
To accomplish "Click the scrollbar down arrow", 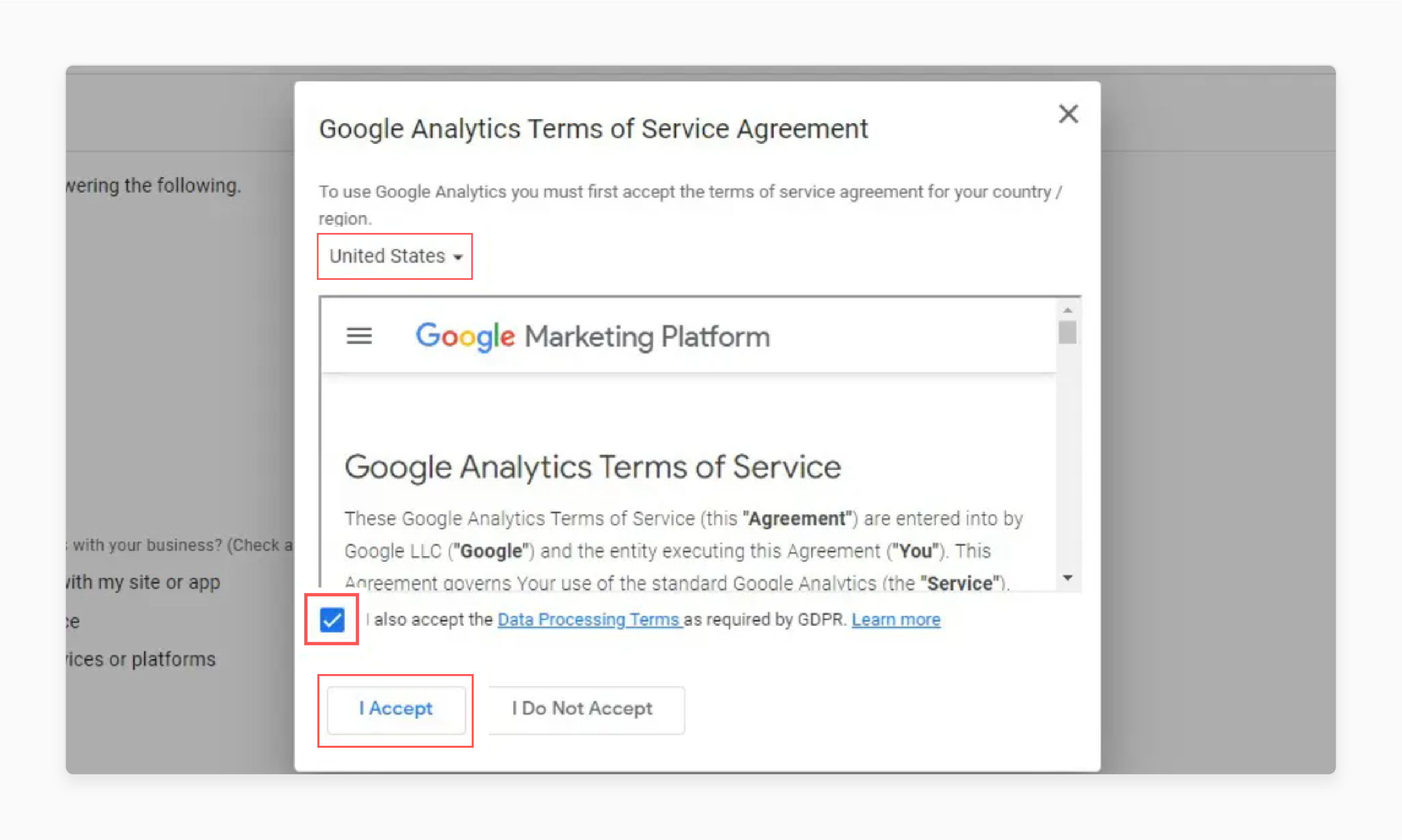I will [1068, 578].
